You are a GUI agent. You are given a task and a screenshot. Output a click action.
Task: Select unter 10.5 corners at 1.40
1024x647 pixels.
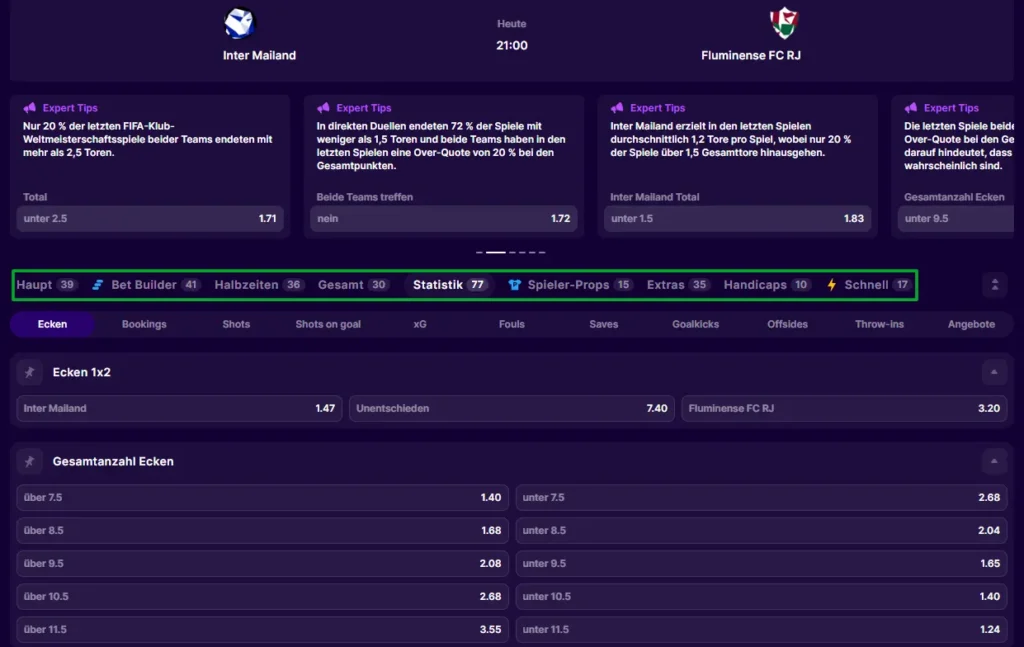761,597
